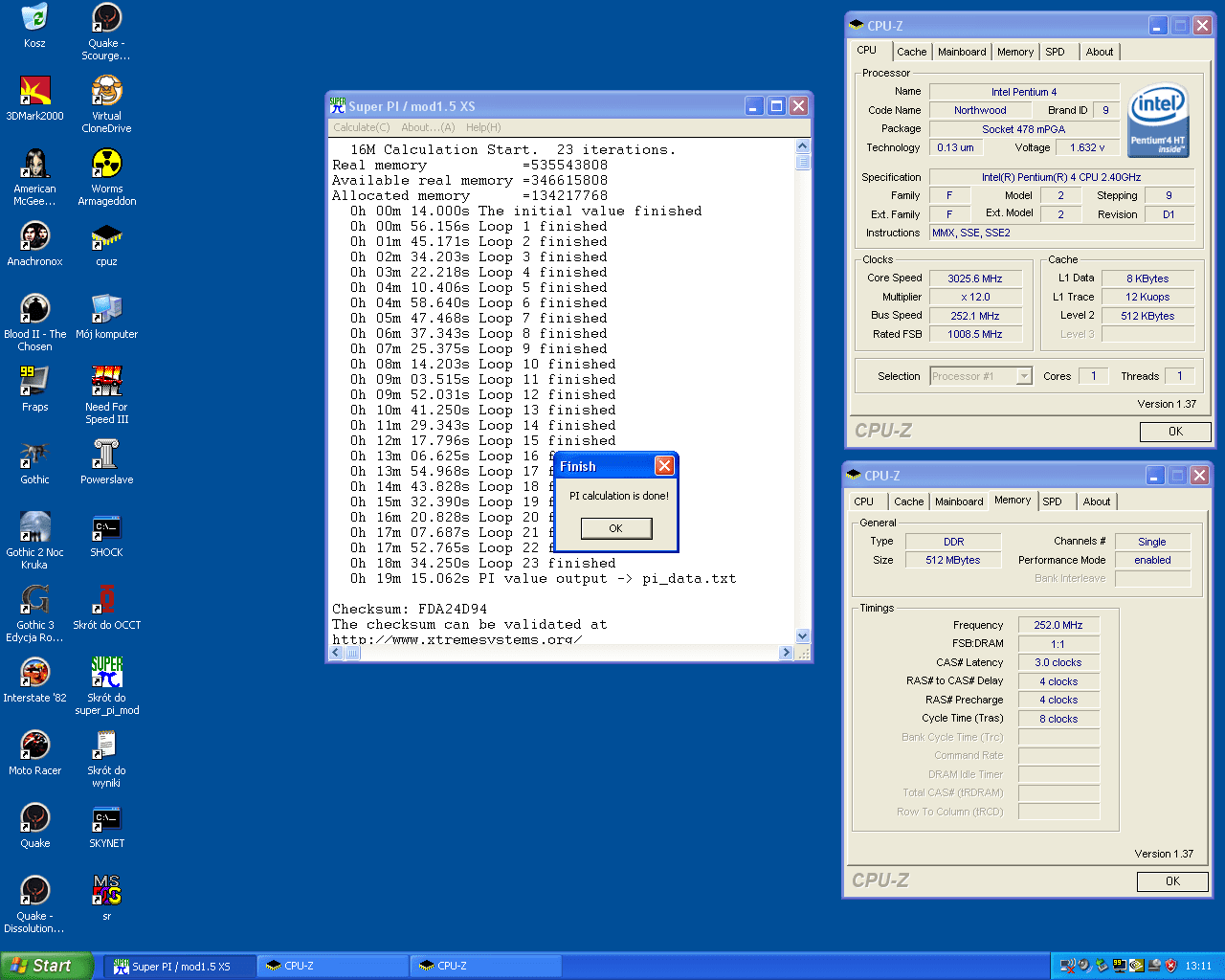This screenshot has width=1225, height=980.
Task: Select Gothic 3 Edycja desktop icon
Action: coord(34,613)
